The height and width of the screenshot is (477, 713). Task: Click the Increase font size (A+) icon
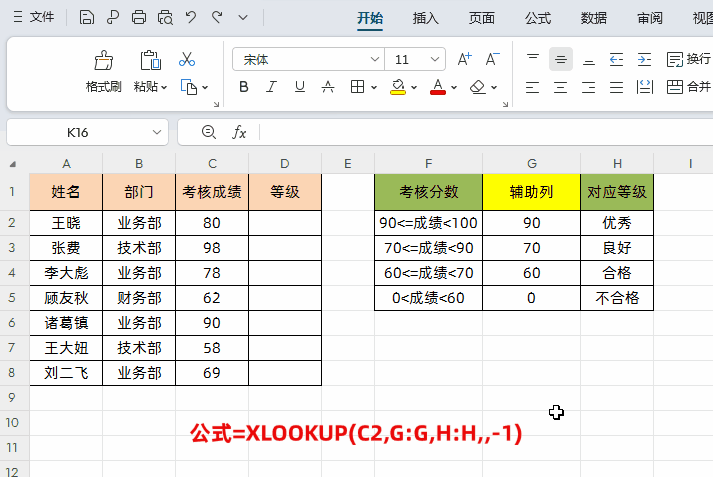point(464,60)
